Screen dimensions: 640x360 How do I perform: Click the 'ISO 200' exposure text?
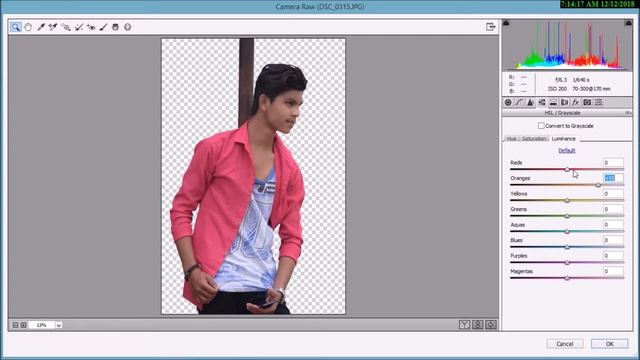tap(557, 89)
